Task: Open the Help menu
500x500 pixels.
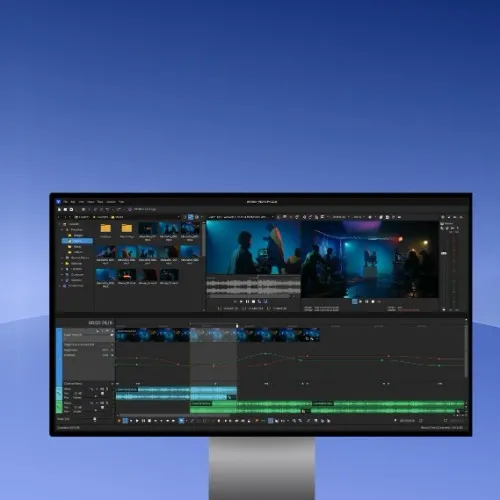Action: 121,202
